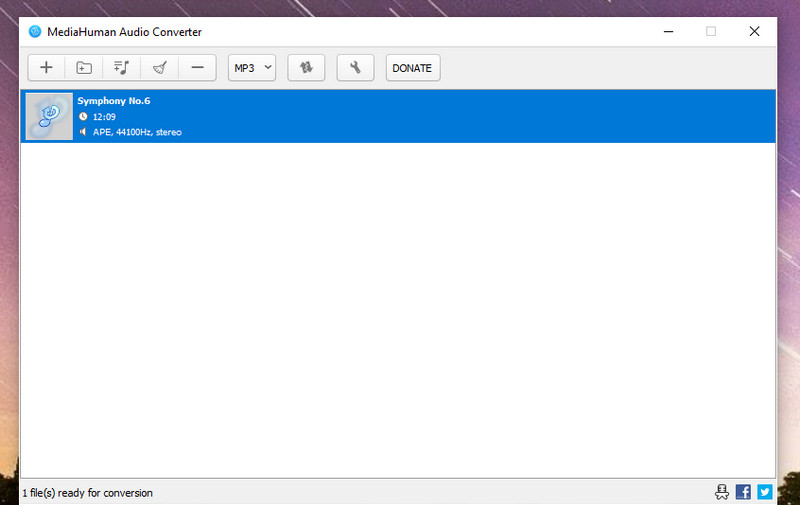Screen dimensions: 800x505
Task: Select the Symphony No.6 track title
Action: click(113, 101)
